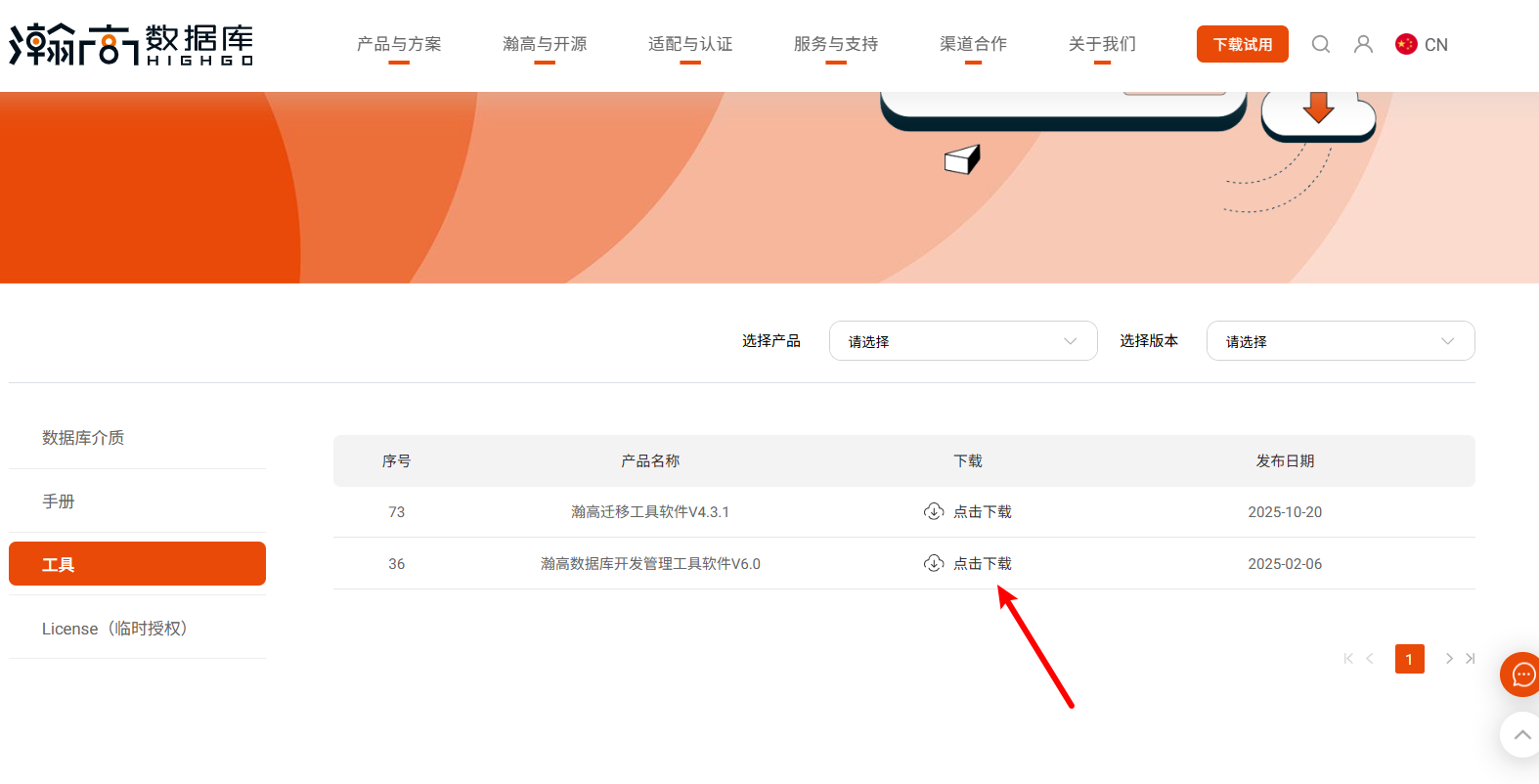Click serial number 73
This screenshot has height=784, width=1539.
(396, 512)
